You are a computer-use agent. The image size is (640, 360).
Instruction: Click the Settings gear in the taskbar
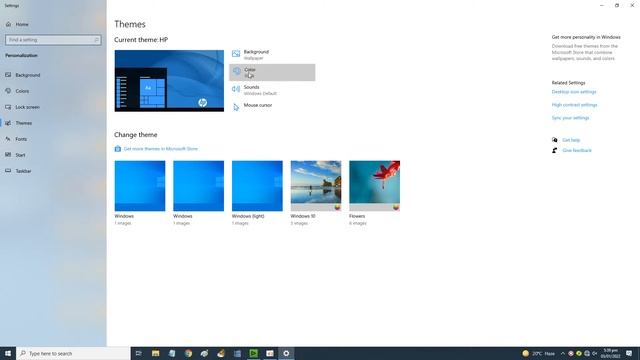click(286, 353)
